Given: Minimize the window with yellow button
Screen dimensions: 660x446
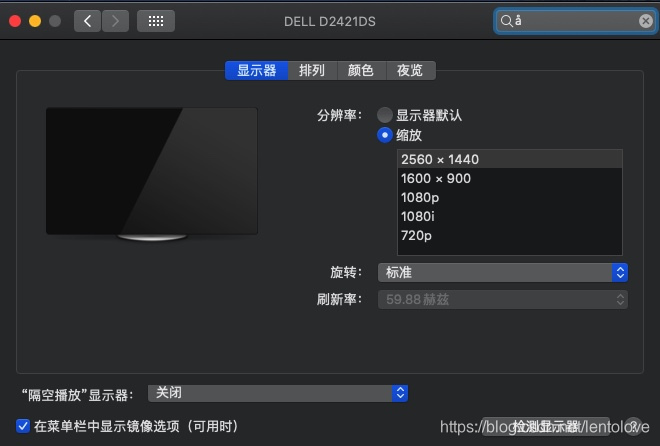Looking at the screenshot, I should [35, 21].
